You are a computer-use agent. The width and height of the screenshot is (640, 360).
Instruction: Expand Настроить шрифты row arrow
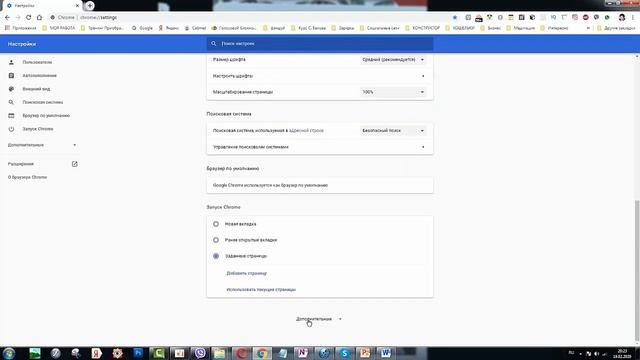click(x=423, y=76)
